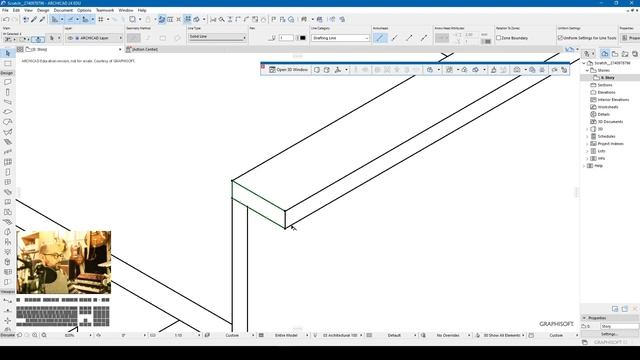The image size is (640, 360).
Task: Click the View Map icon in Navigator
Action: 615,53
